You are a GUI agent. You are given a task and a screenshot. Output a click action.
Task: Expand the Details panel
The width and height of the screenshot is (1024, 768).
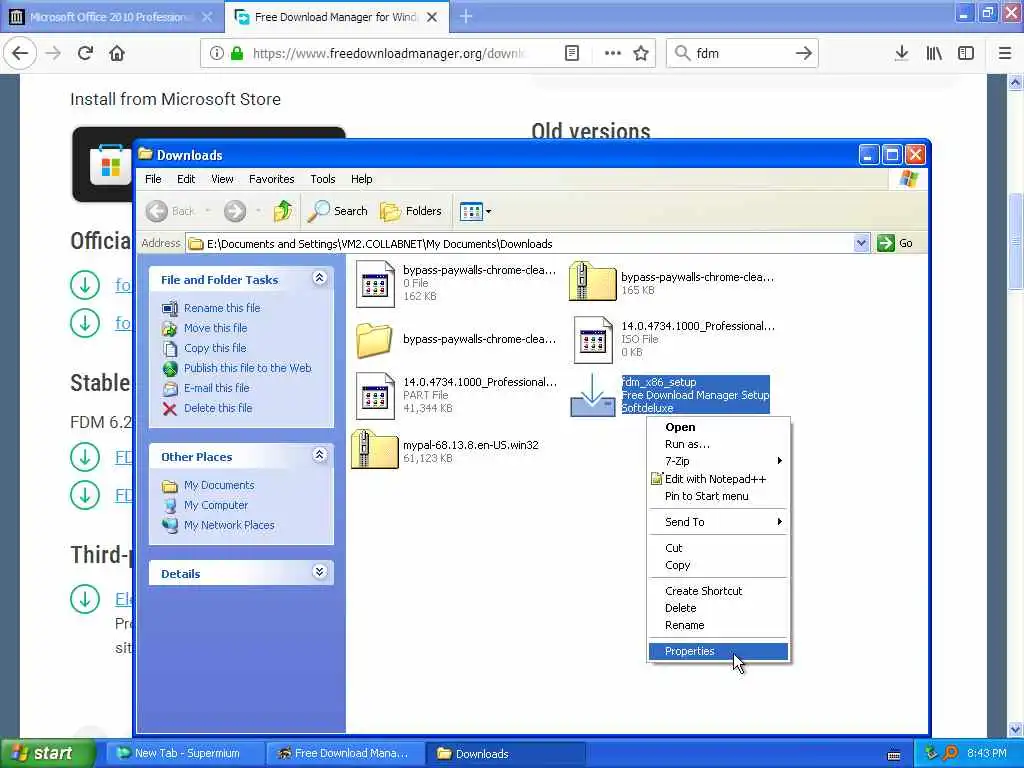(x=319, y=572)
